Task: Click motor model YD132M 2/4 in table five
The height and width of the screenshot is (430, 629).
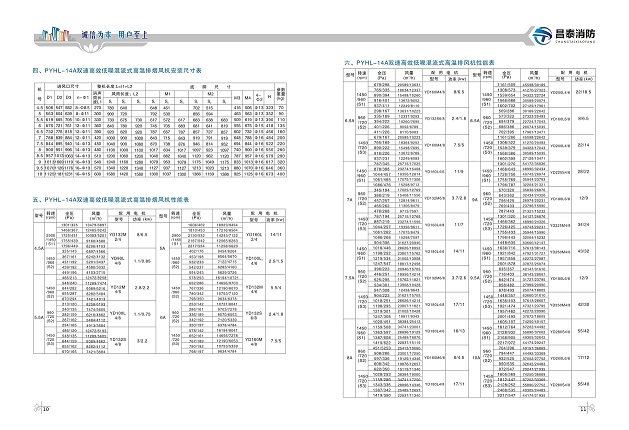Action: [118, 237]
